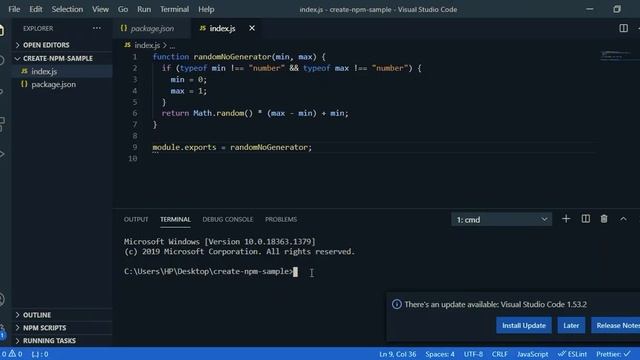
Task: Click the ESLint status bar item
Action: [572, 354]
